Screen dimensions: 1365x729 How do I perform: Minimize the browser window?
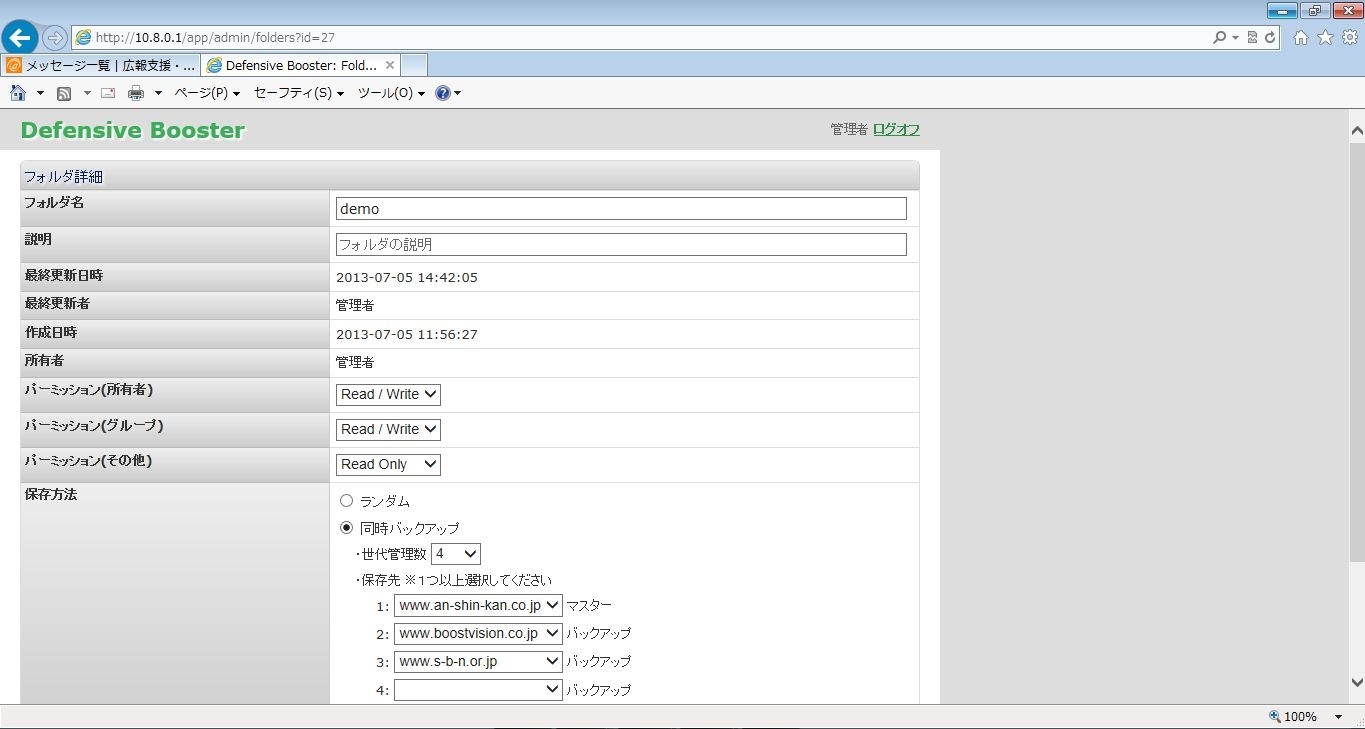[1282, 10]
